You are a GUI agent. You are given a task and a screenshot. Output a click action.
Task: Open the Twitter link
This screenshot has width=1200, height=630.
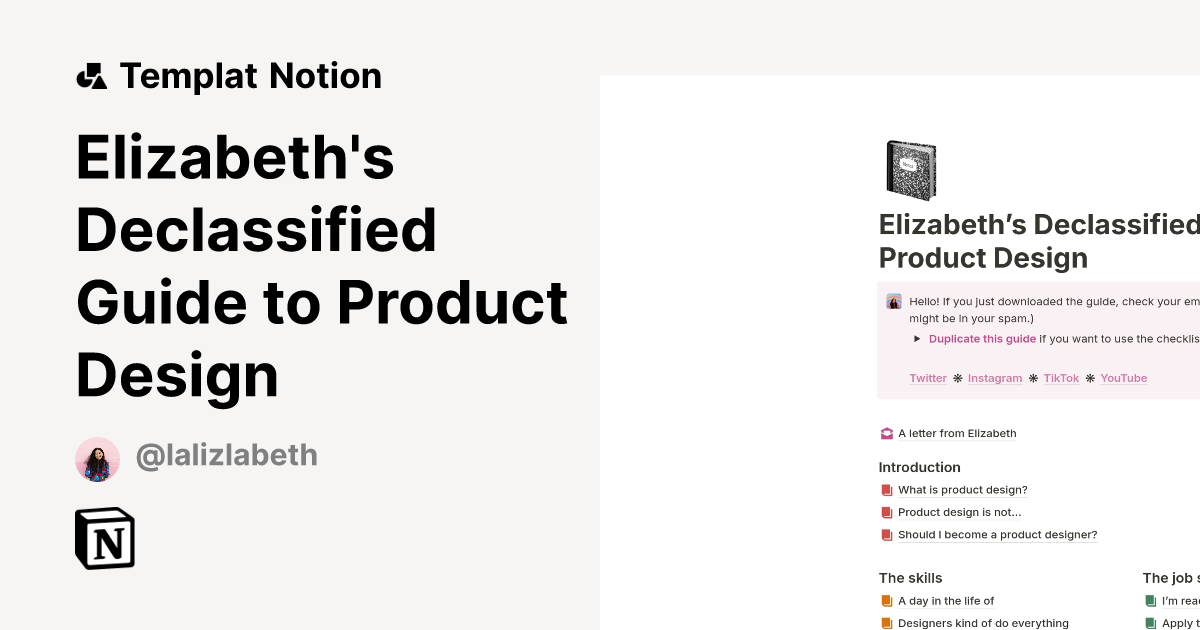[928, 378]
